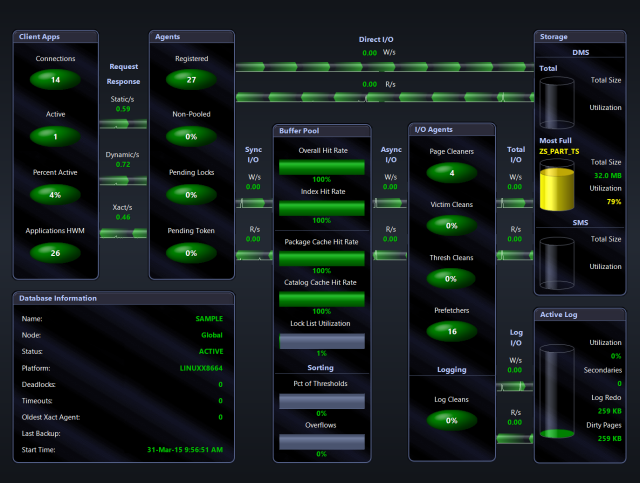
Task: Click the Index Hit Rate bar
Action: [x=322, y=208]
